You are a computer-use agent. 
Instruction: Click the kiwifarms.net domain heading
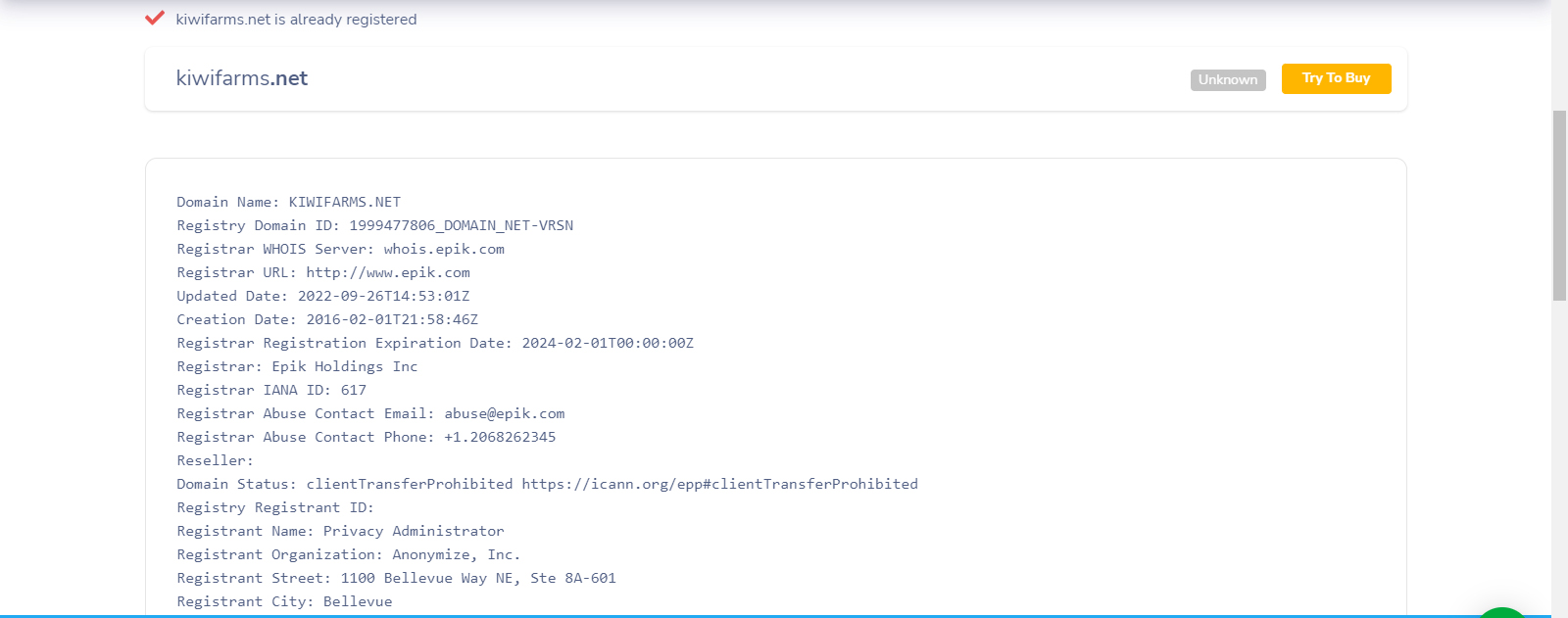(242, 78)
